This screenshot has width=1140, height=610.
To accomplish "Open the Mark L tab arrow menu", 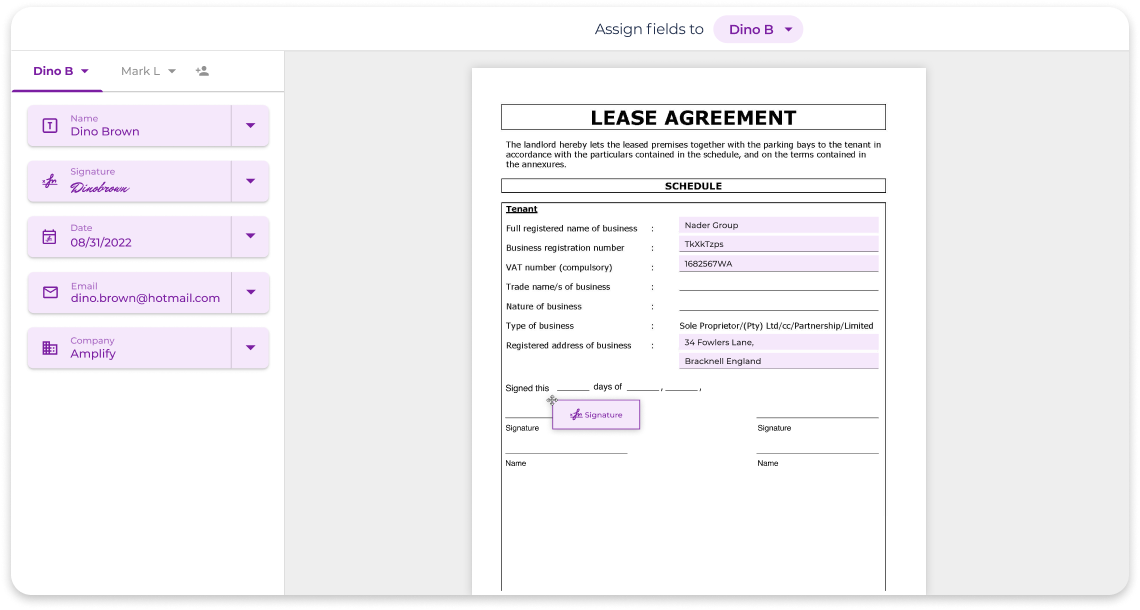I will (172, 71).
